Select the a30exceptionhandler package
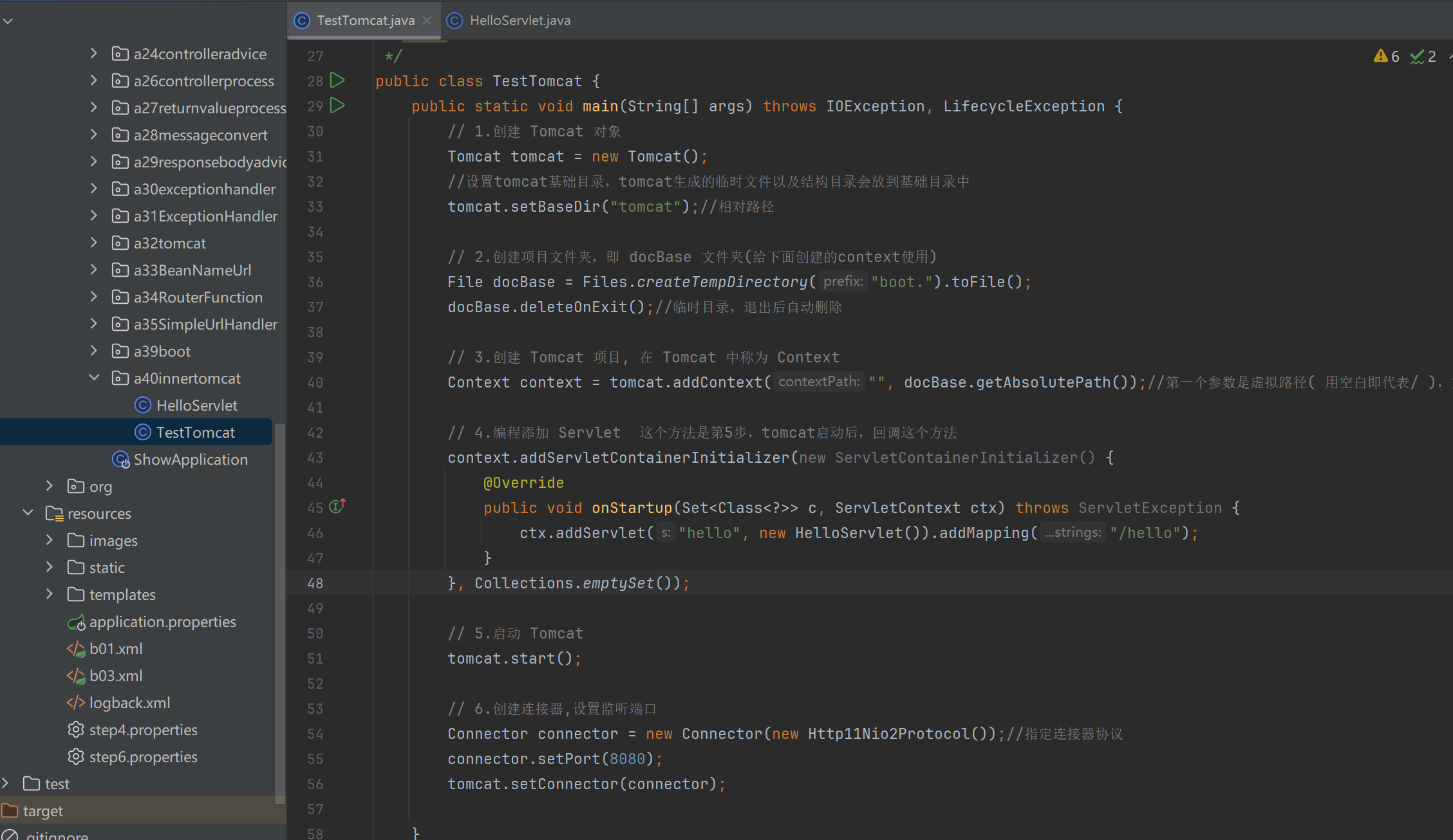Screen dimensions: 1453x840 pos(205,189)
